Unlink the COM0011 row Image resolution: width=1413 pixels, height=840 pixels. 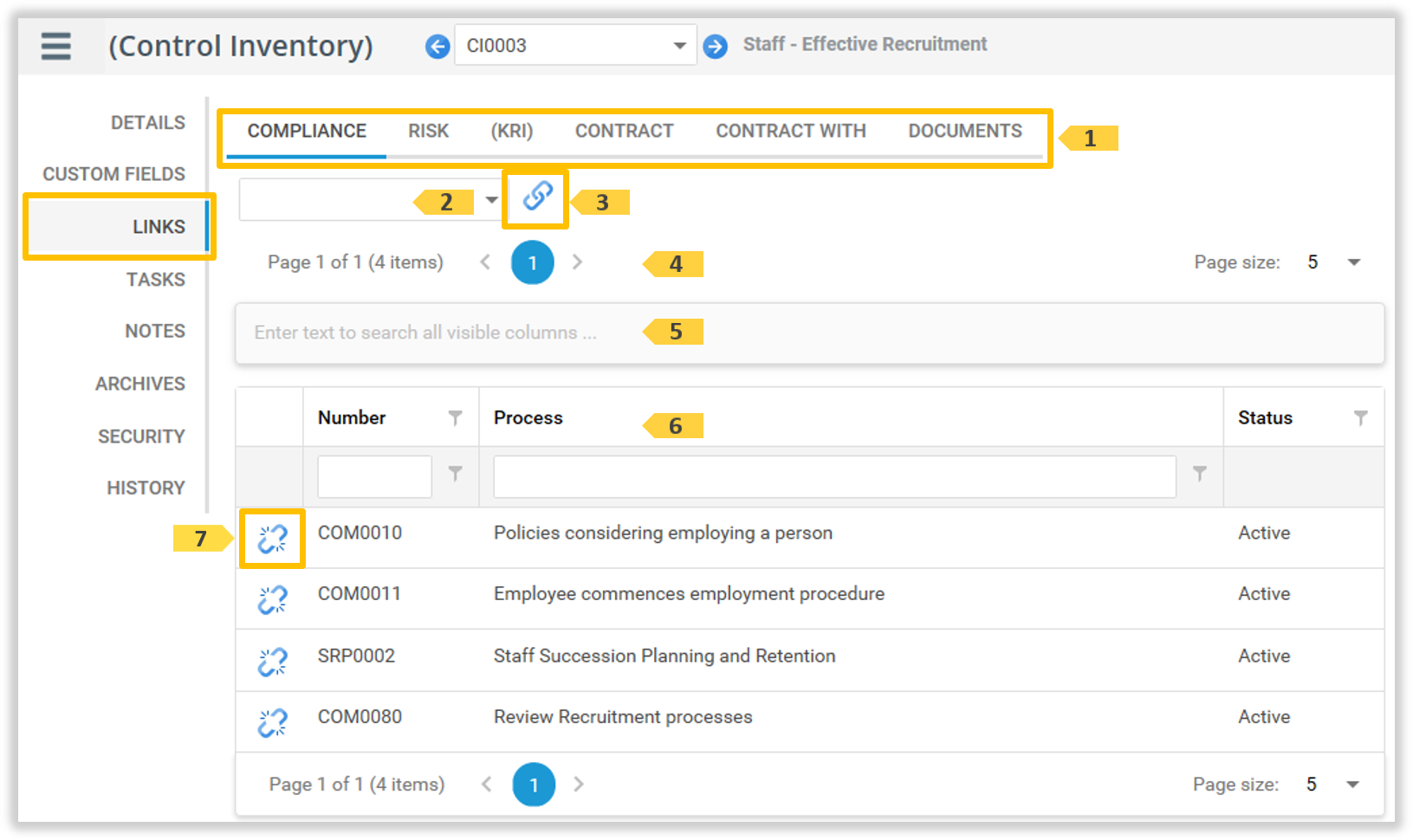(272, 599)
